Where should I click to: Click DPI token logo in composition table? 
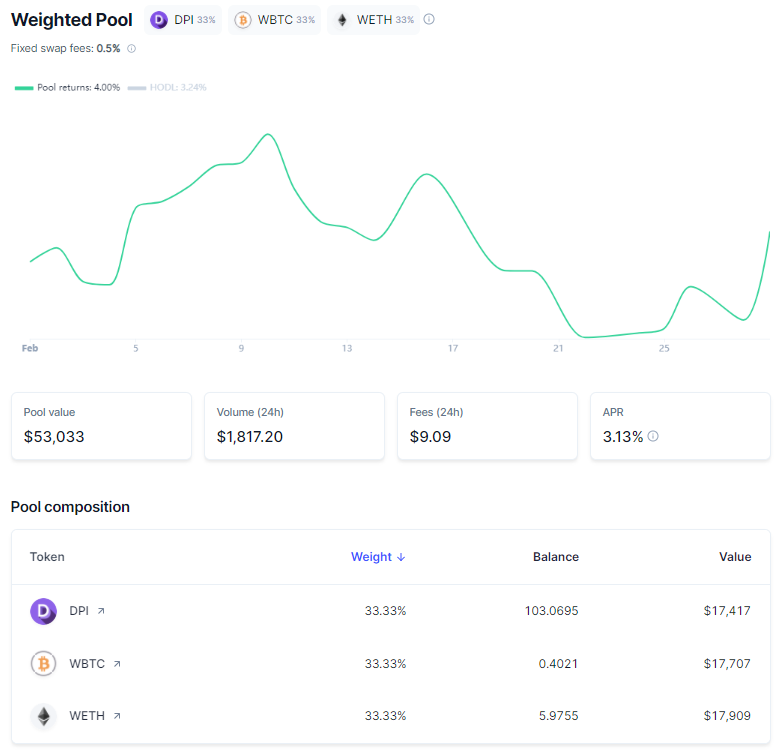click(x=43, y=611)
